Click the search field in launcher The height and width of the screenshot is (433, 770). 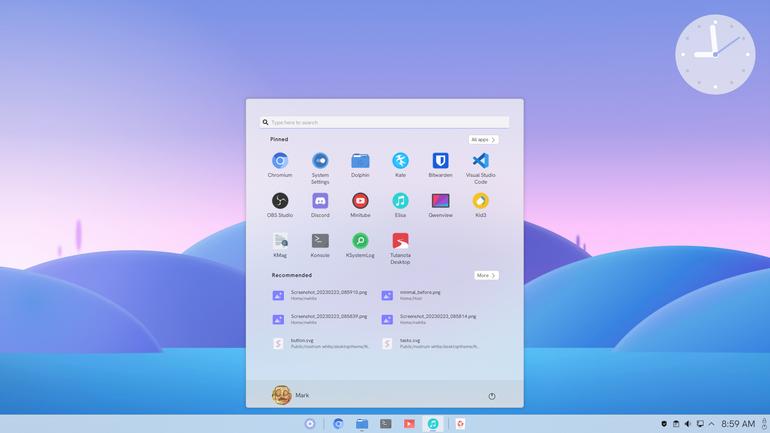pos(385,122)
